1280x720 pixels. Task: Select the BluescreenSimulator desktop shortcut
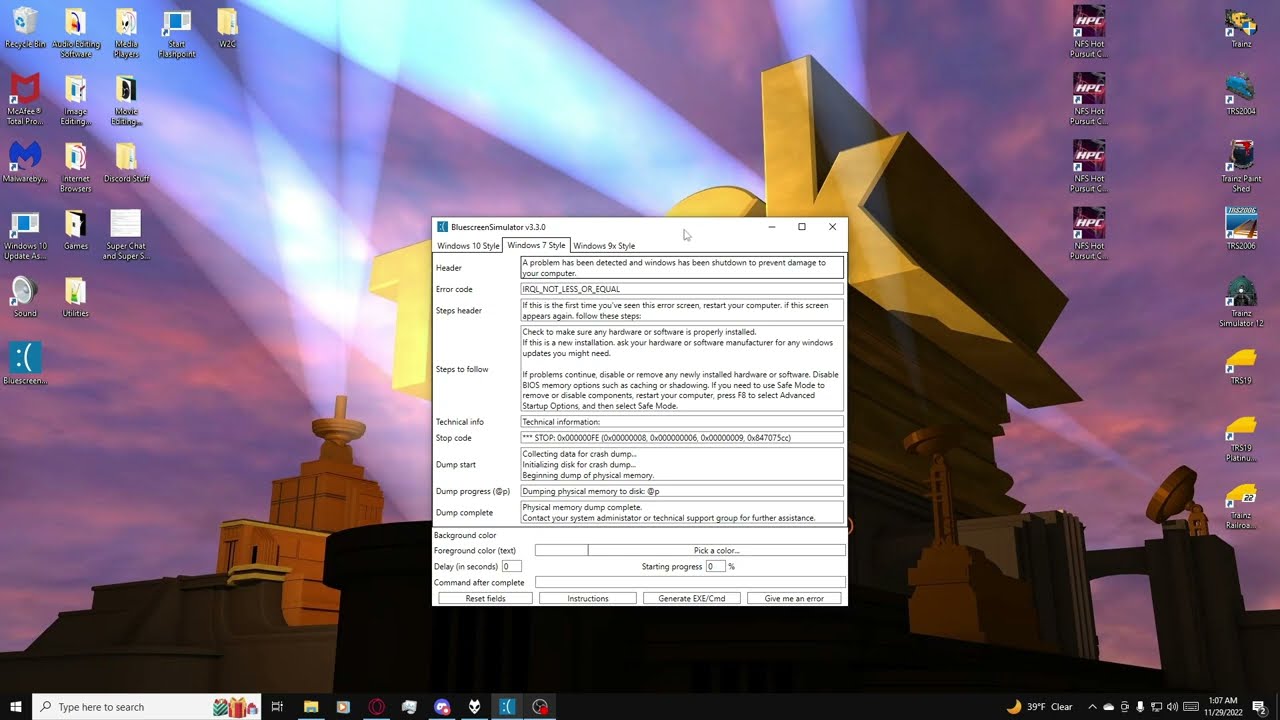tap(25, 363)
